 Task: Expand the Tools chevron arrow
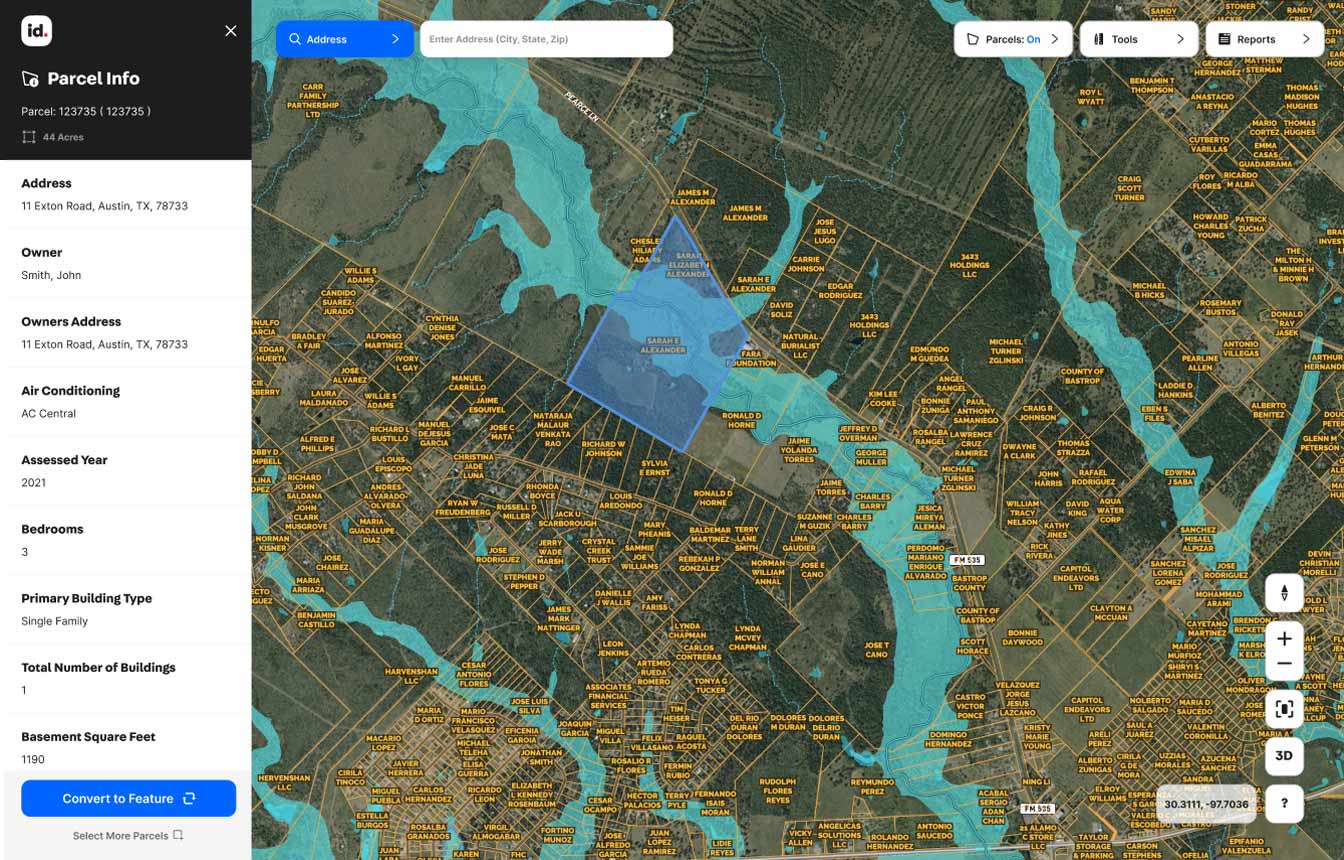(x=1180, y=39)
